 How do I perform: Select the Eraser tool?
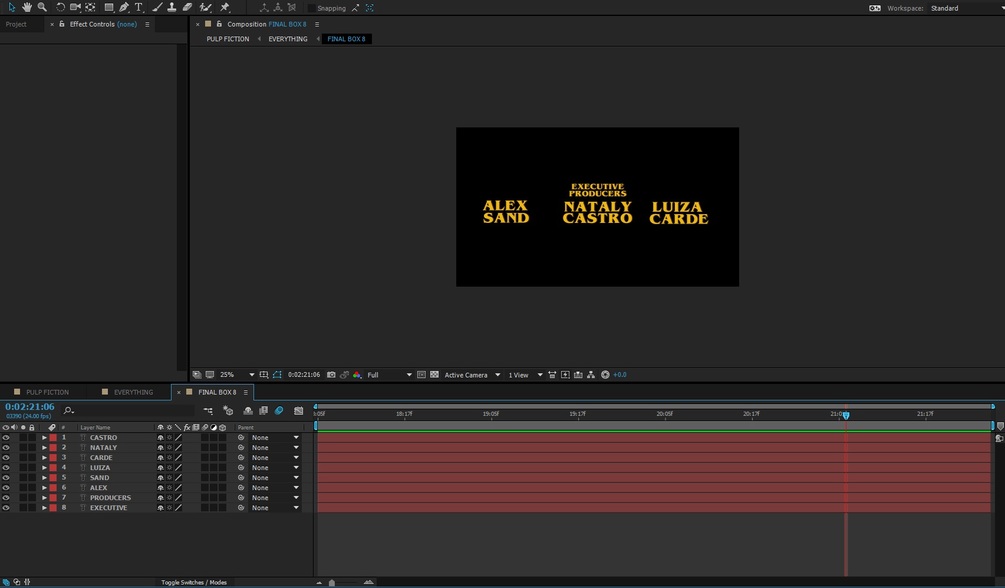click(187, 8)
